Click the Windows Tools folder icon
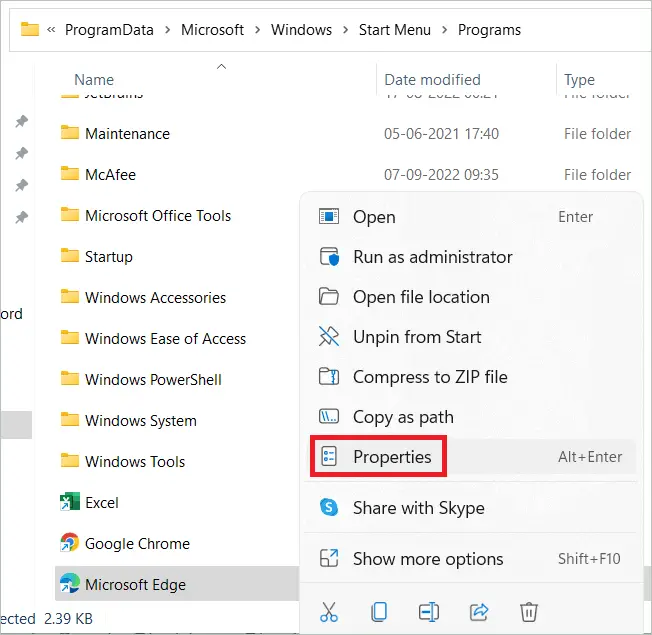The height and width of the screenshot is (635, 652). pos(69,460)
